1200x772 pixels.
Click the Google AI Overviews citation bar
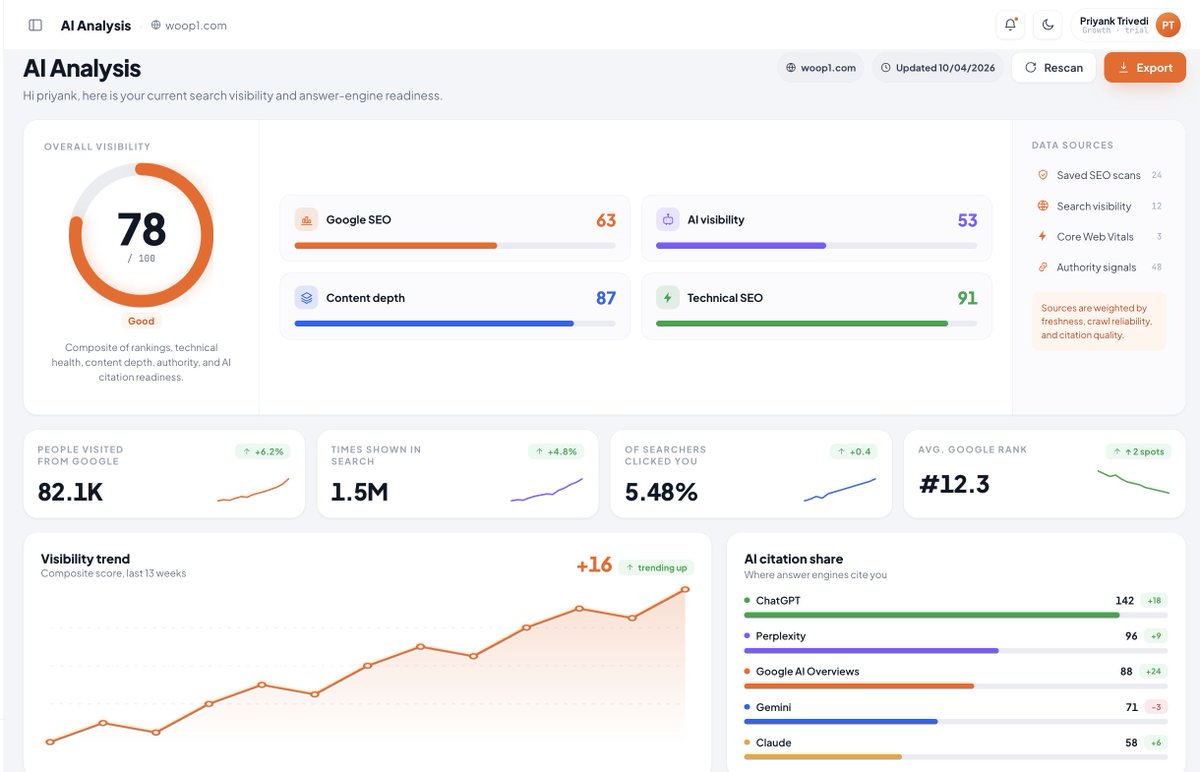956,686
